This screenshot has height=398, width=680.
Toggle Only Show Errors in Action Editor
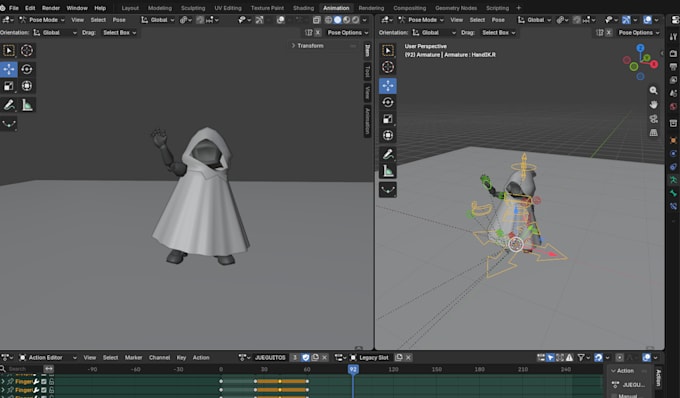[569, 358]
